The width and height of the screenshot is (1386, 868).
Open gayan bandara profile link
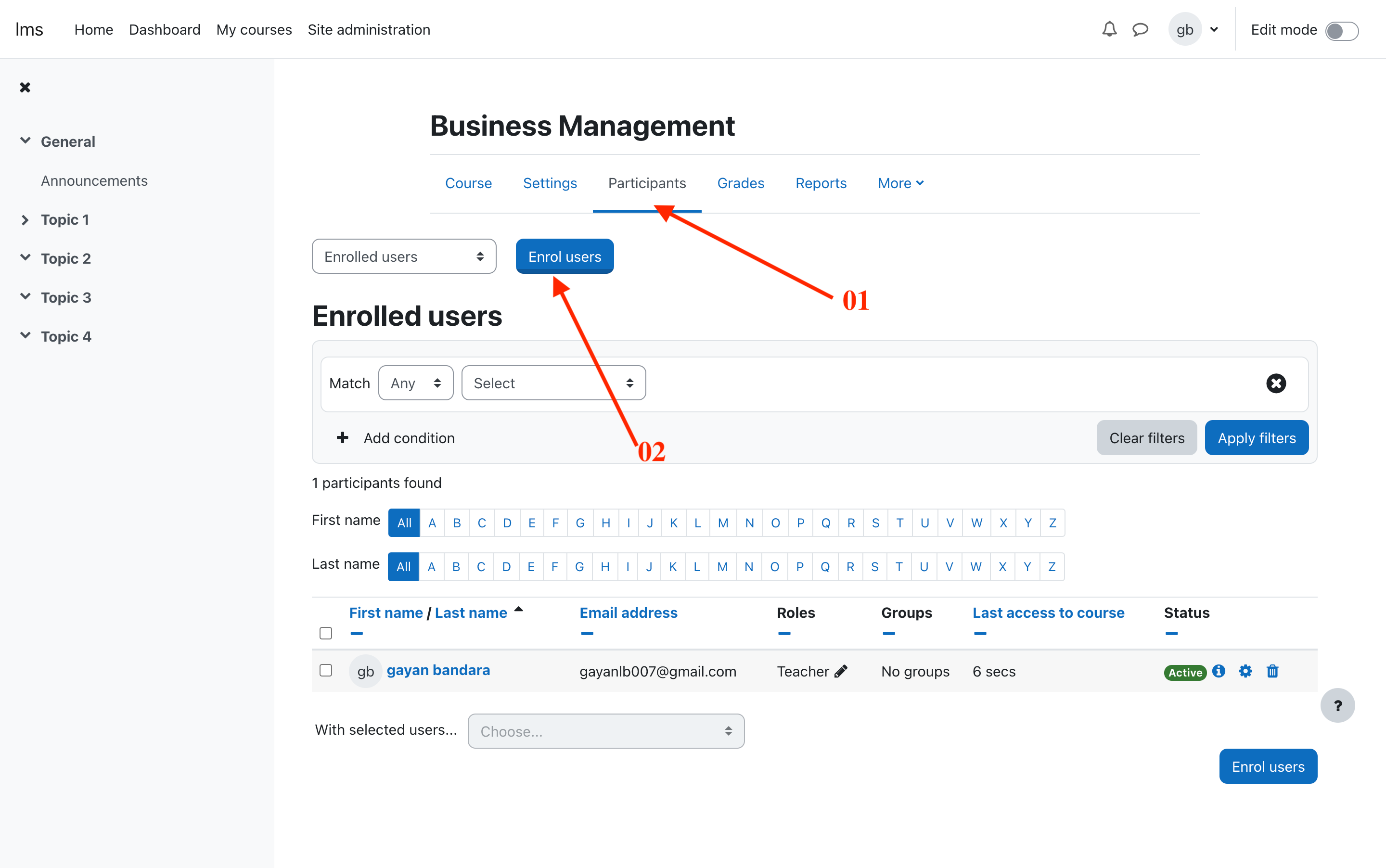click(438, 670)
